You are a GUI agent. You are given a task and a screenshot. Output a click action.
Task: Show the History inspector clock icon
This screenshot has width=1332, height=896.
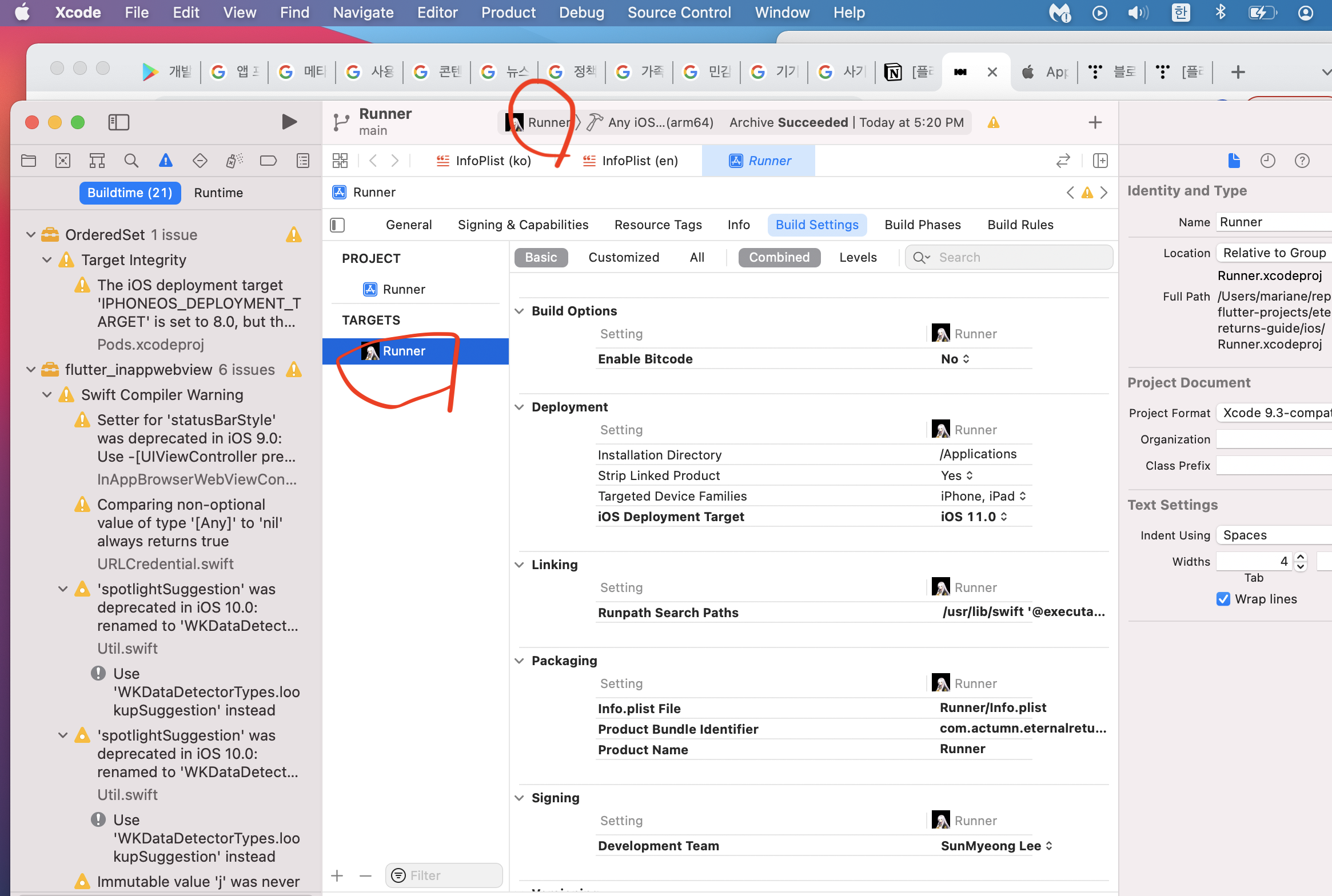pos(1267,161)
